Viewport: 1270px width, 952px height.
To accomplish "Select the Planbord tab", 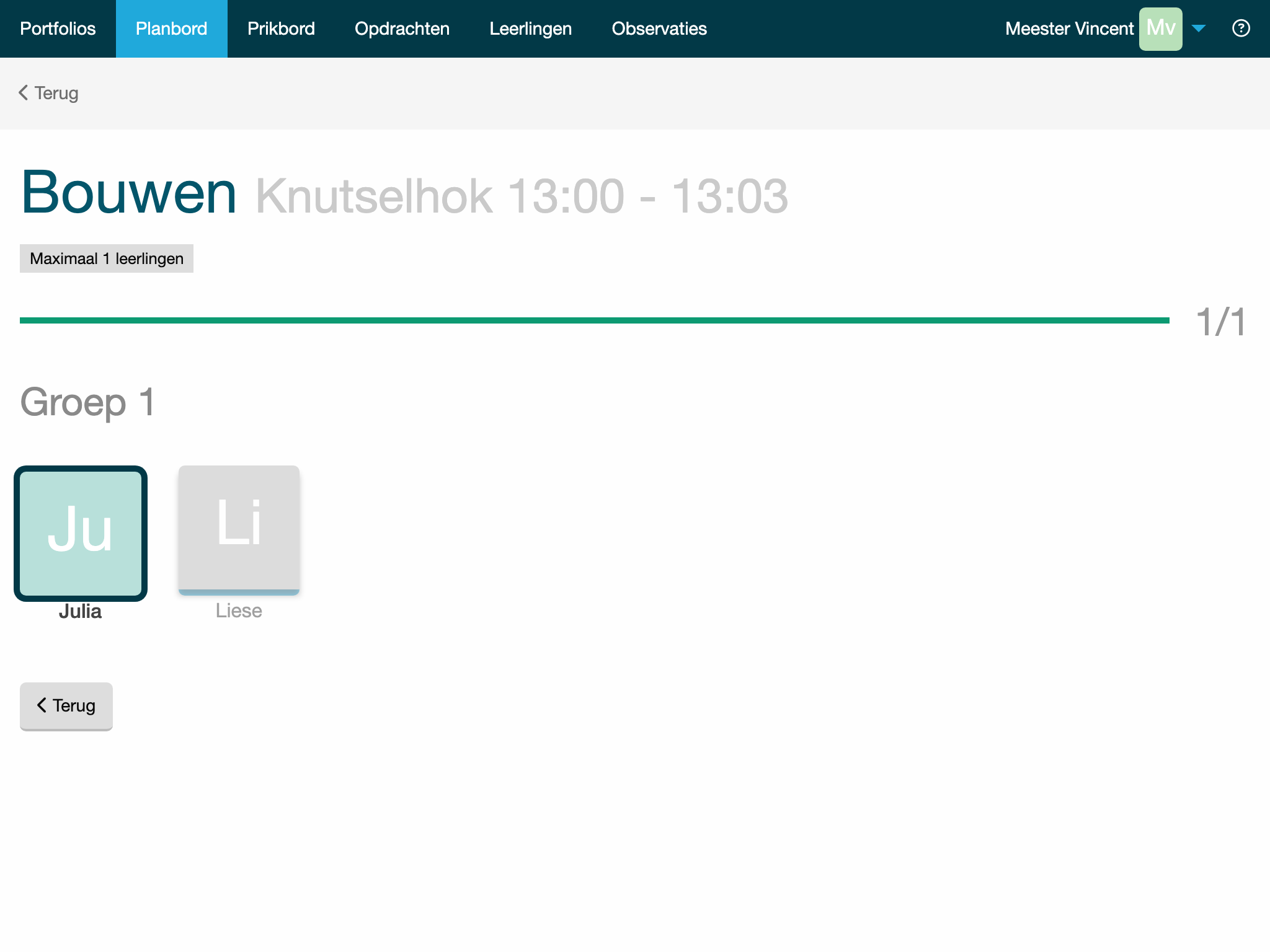I will tap(172, 29).
